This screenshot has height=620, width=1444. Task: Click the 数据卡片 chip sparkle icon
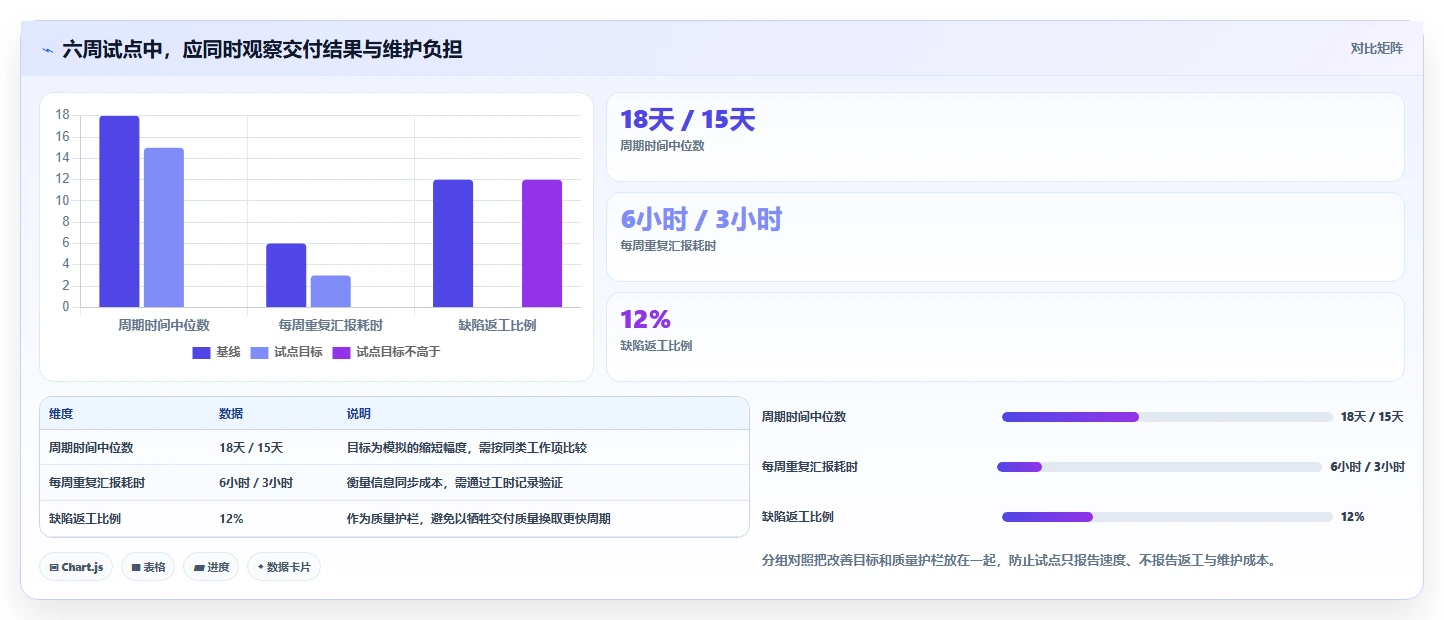click(x=261, y=567)
